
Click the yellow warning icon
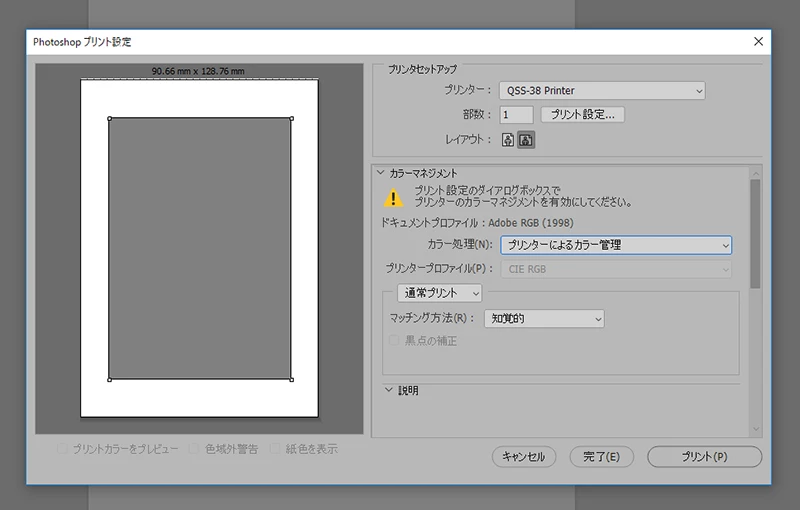393,197
